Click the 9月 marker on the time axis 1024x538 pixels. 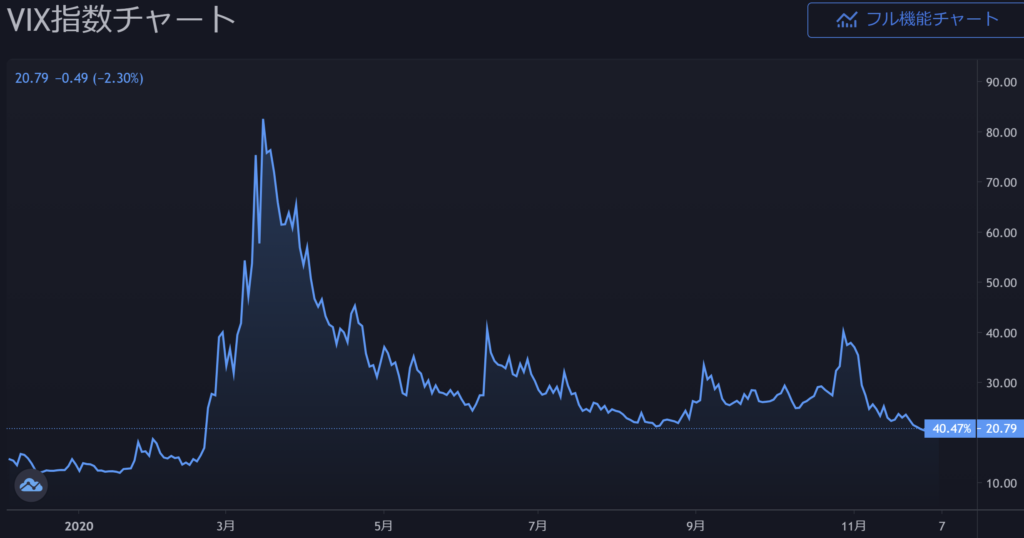click(x=696, y=524)
